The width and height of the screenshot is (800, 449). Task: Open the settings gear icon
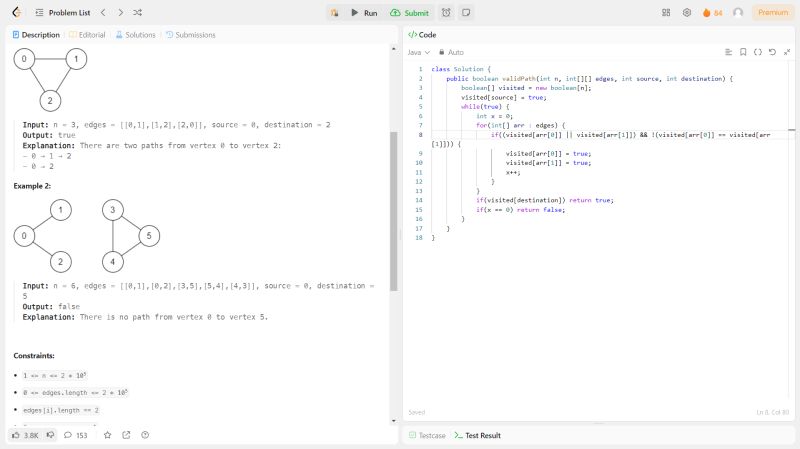point(687,12)
